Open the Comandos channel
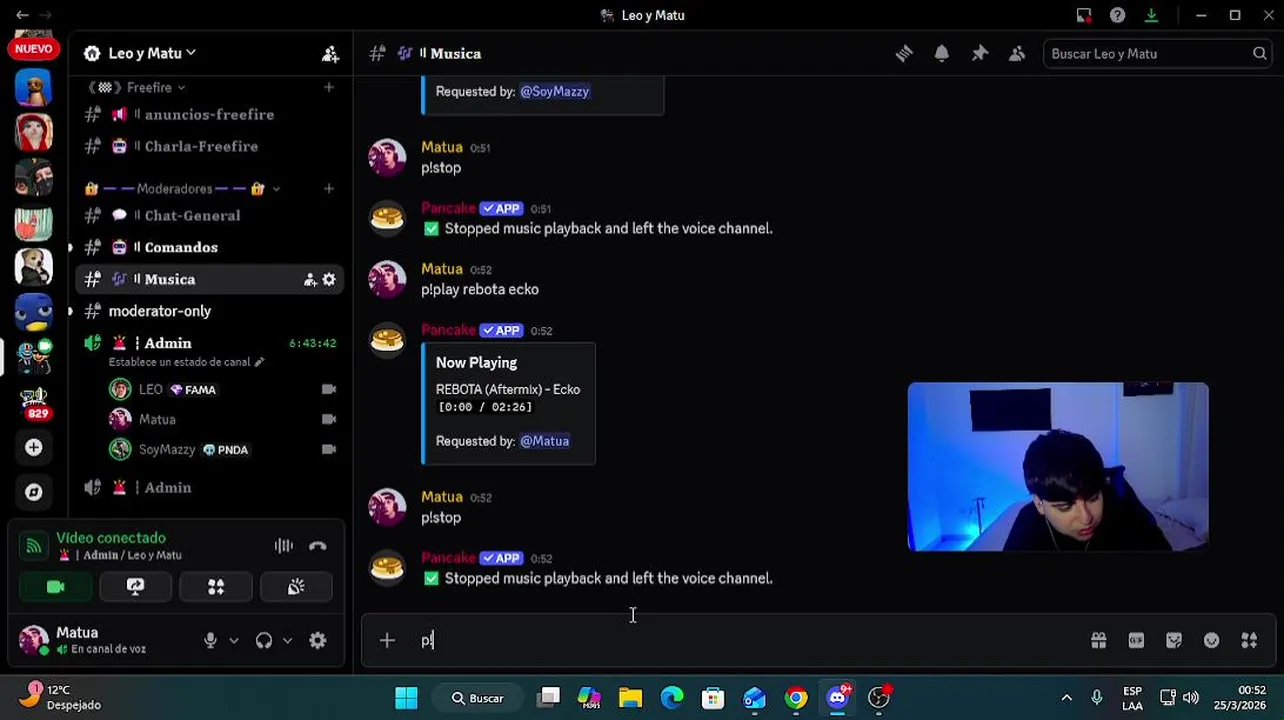Image resolution: width=1284 pixels, height=720 pixels. (x=210, y=248)
